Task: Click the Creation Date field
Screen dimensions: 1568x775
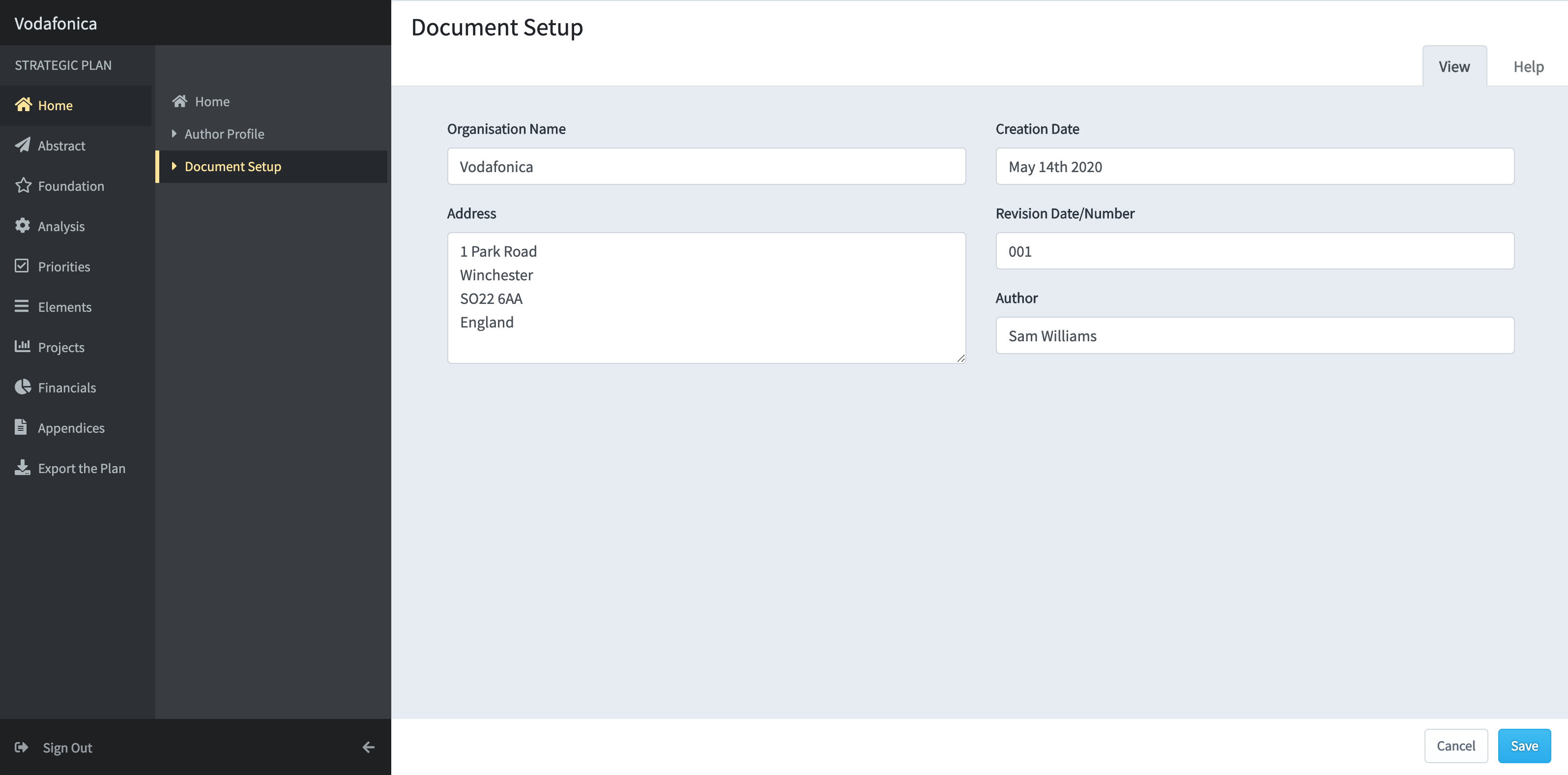Action: click(1254, 166)
